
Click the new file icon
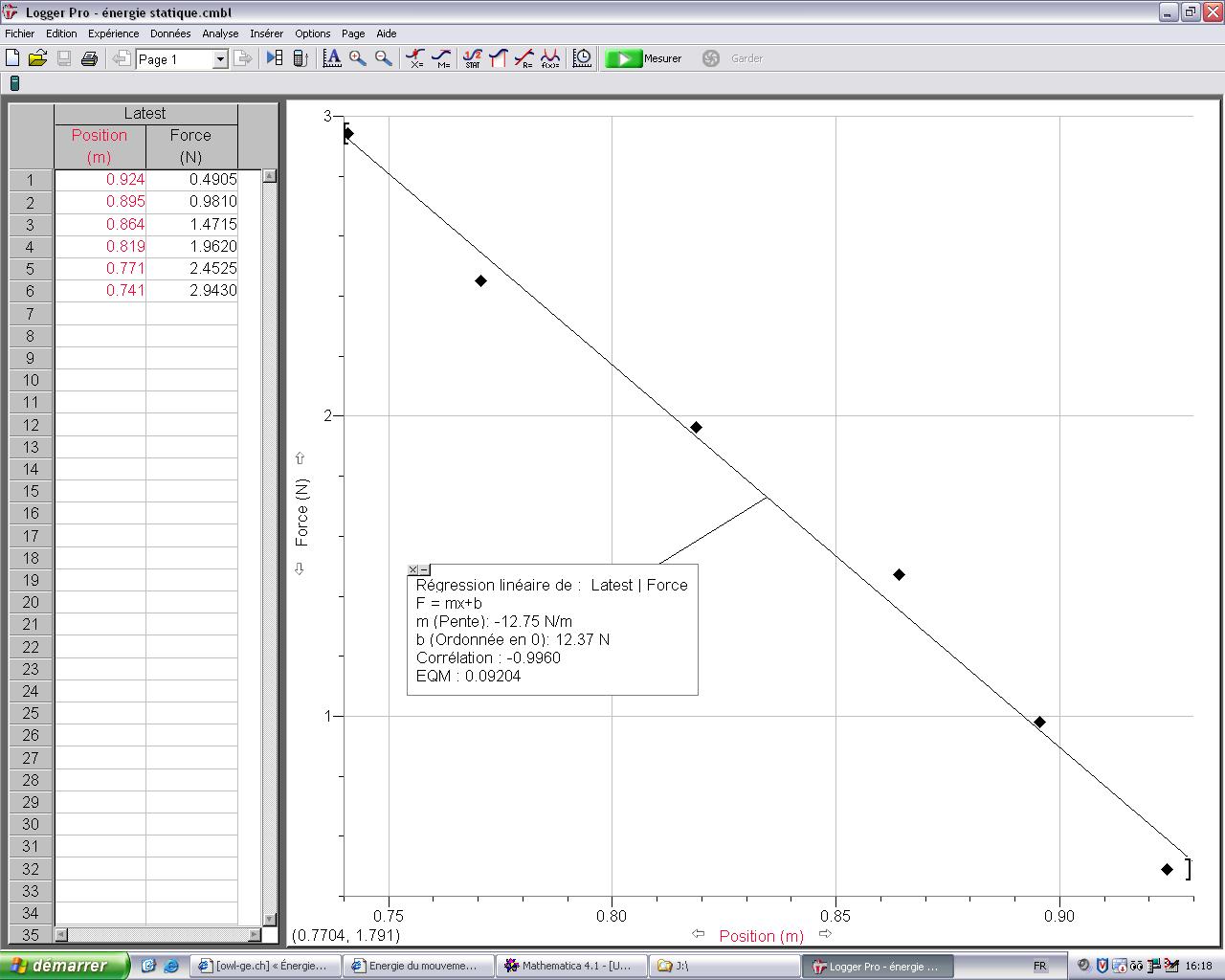(13, 58)
